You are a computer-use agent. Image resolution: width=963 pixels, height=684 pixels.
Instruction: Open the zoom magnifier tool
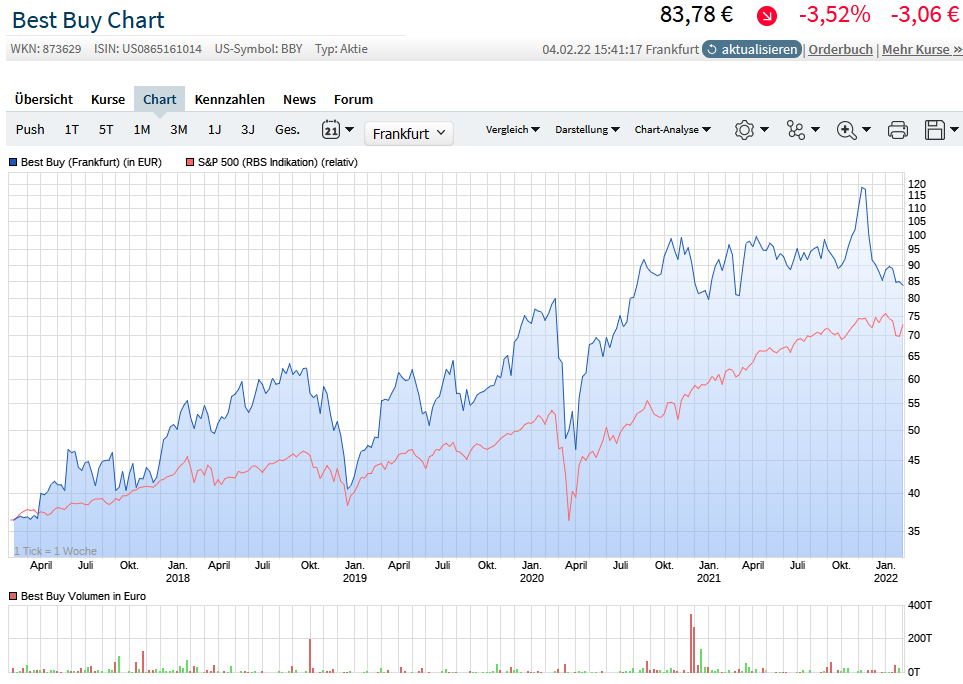point(846,130)
